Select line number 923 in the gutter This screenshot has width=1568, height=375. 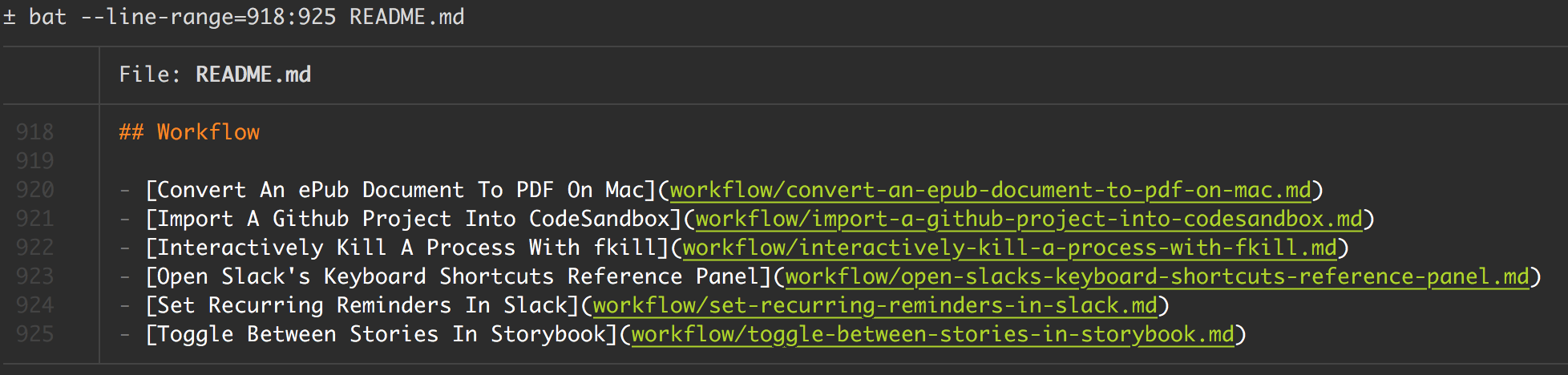(35, 276)
